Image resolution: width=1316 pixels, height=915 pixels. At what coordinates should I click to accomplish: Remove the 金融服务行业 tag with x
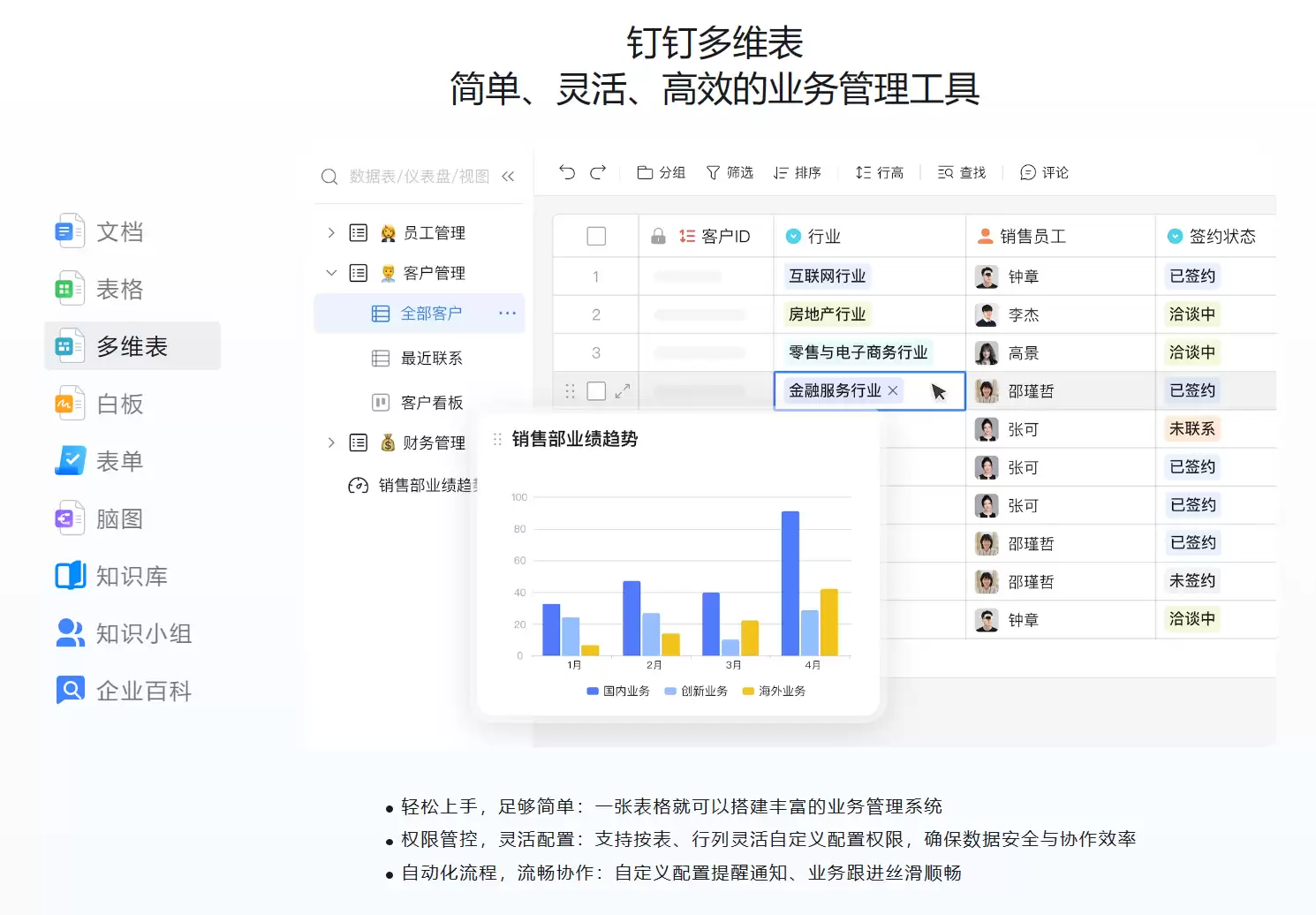coord(893,390)
